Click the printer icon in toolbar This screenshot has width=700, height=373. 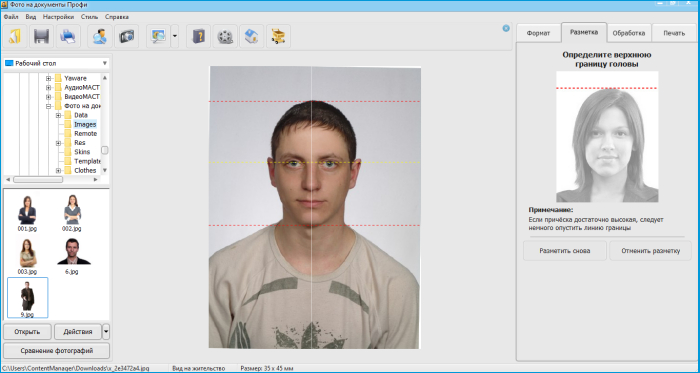[x=68, y=37]
